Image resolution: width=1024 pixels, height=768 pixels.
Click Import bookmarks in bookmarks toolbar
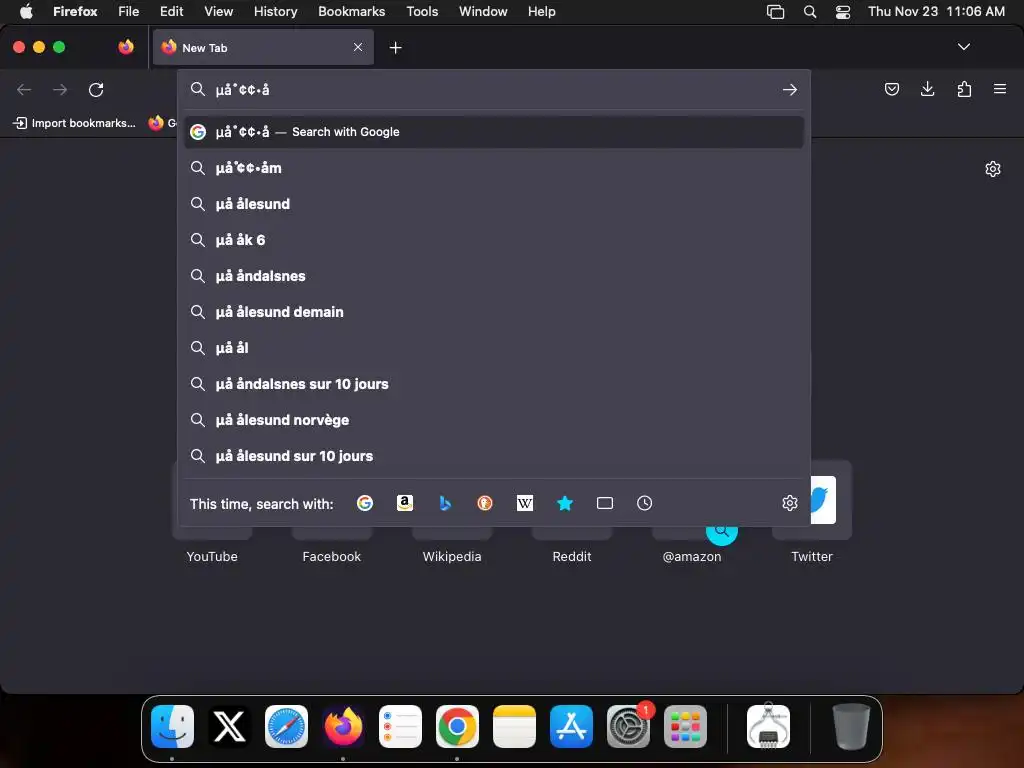pos(74,123)
